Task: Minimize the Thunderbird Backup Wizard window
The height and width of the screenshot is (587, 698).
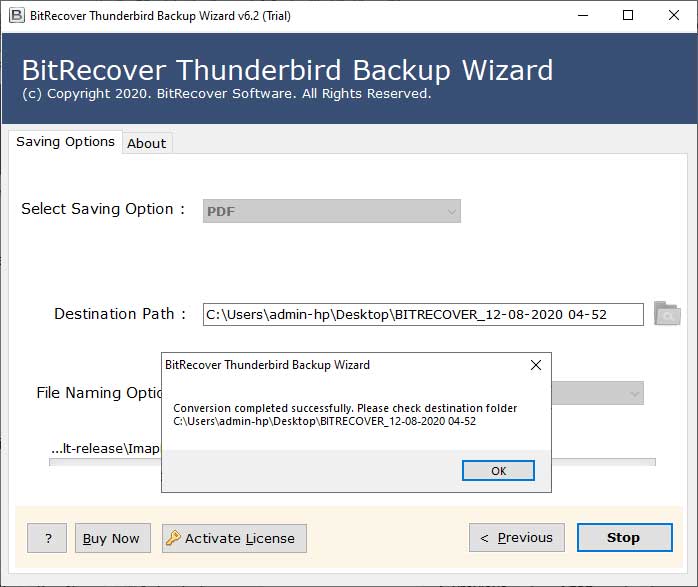Action: [x=581, y=15]
